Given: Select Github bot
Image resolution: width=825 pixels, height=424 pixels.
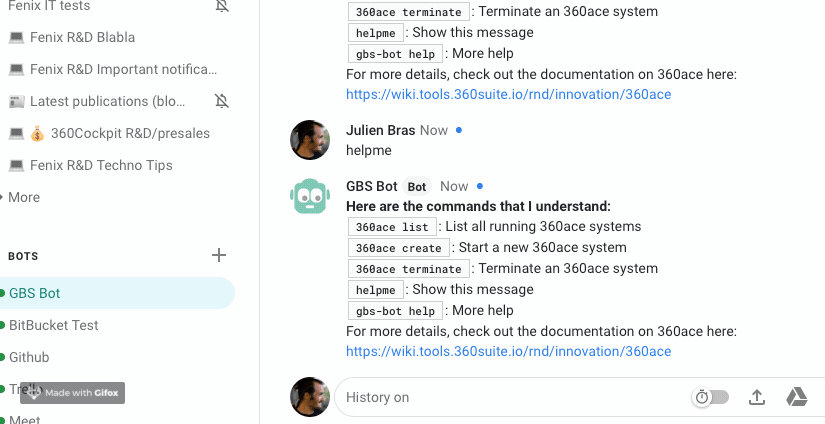Looking at the screenshot, I should pyautogui.click(x=29, y=357).
